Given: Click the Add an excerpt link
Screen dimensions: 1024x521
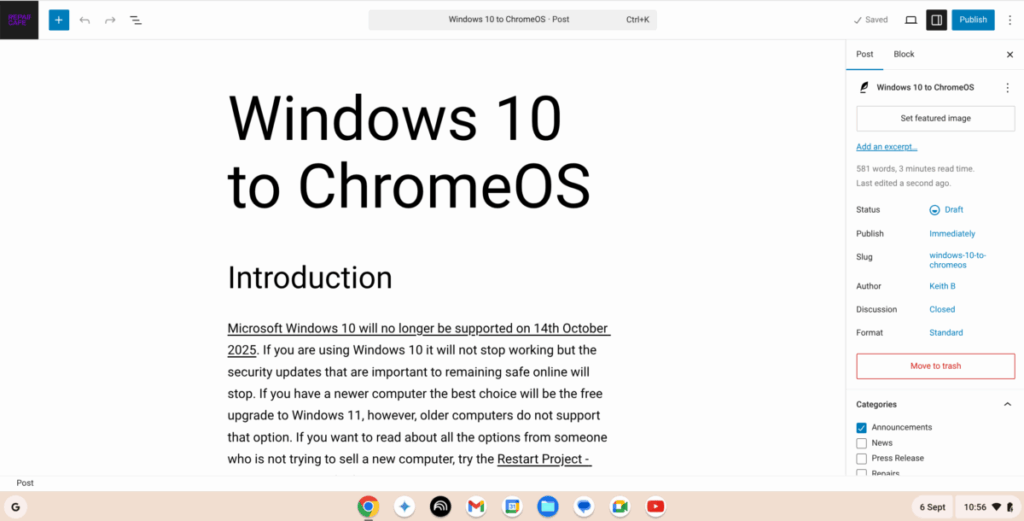Looking at the screenshot, I should (x=886, y=147).
